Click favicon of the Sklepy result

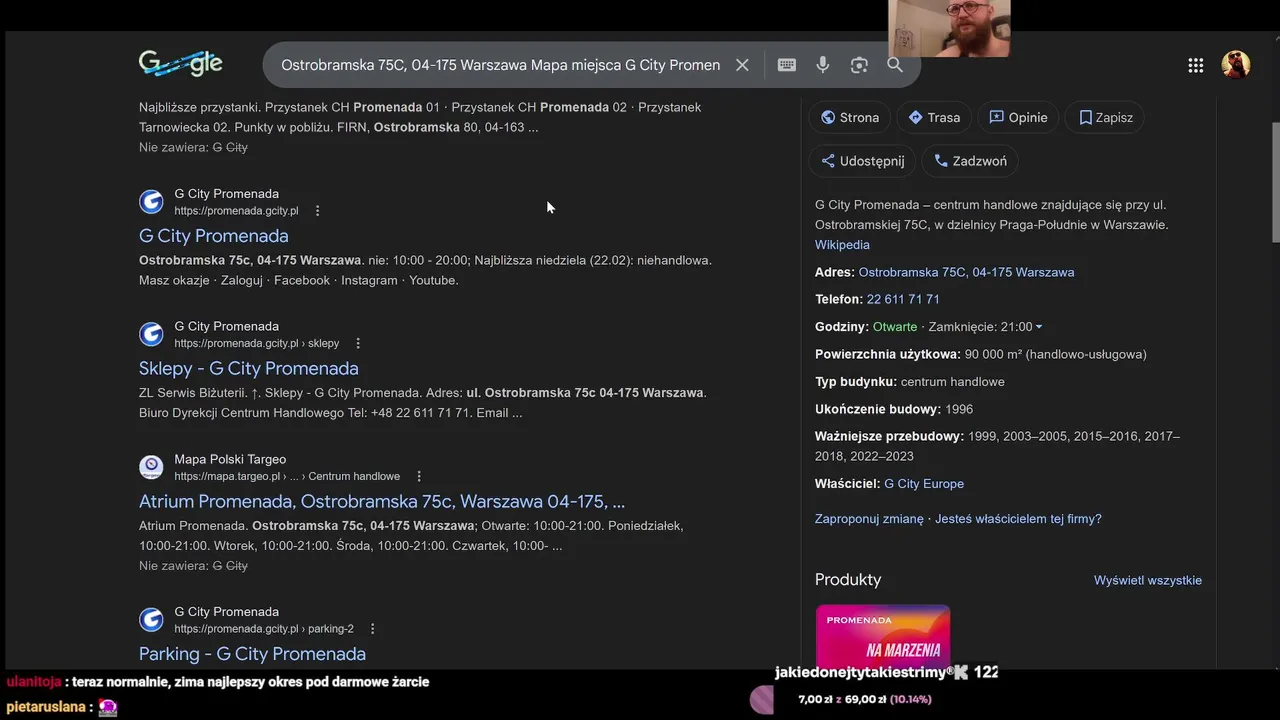pos(151,334)
